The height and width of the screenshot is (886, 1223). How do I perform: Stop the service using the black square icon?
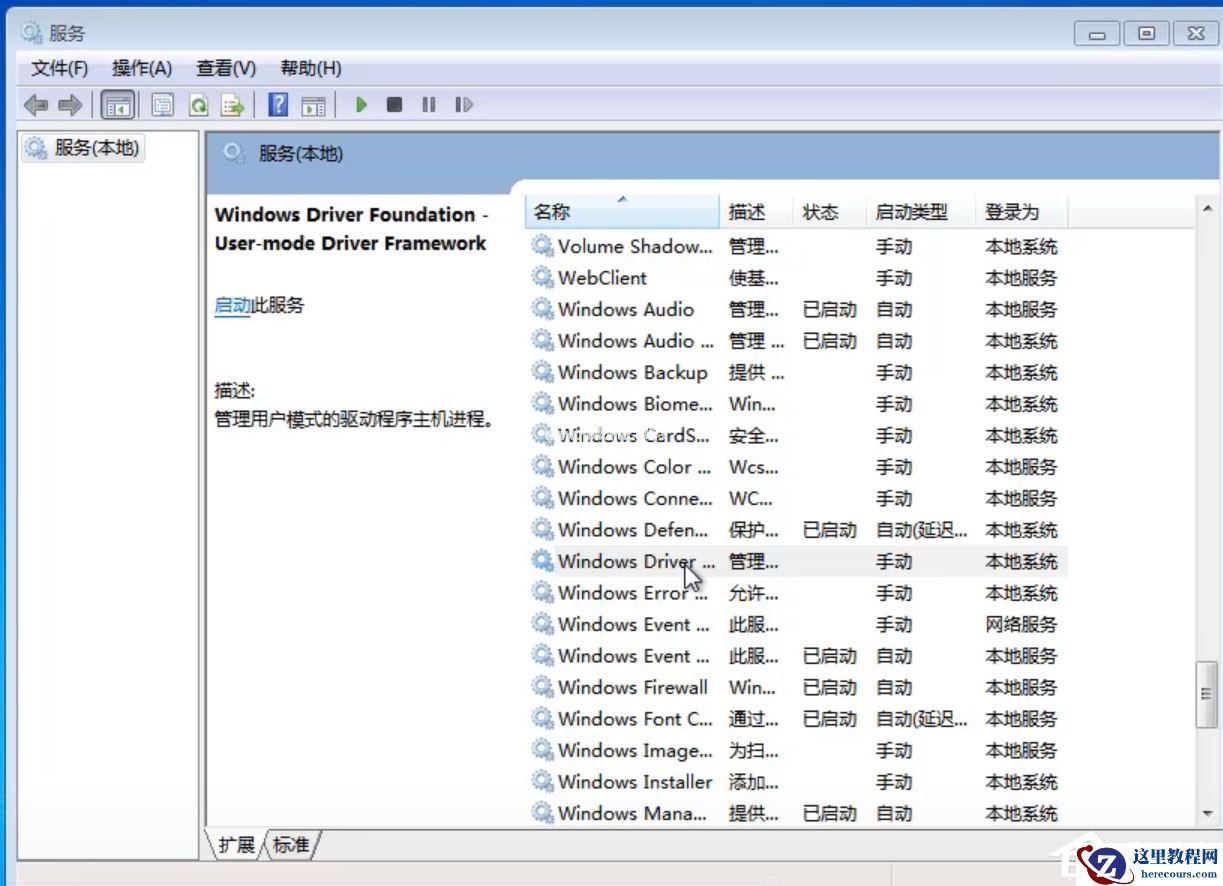(x=394, y=104)
